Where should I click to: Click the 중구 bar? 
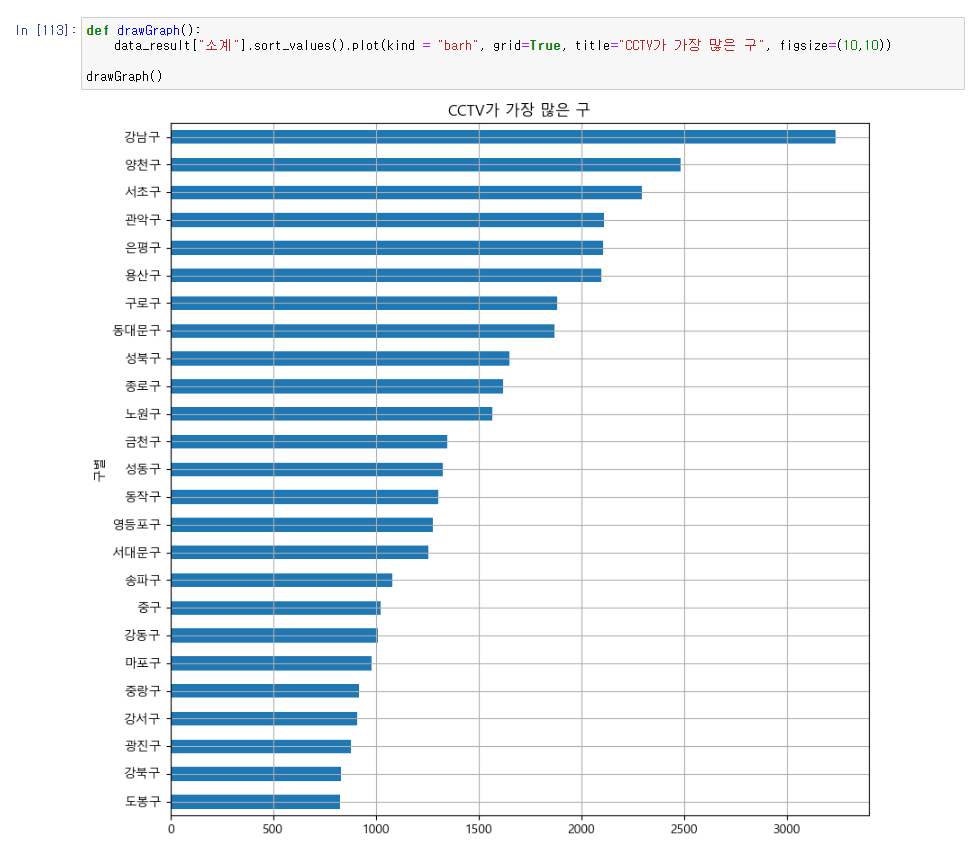pos(276,607)
